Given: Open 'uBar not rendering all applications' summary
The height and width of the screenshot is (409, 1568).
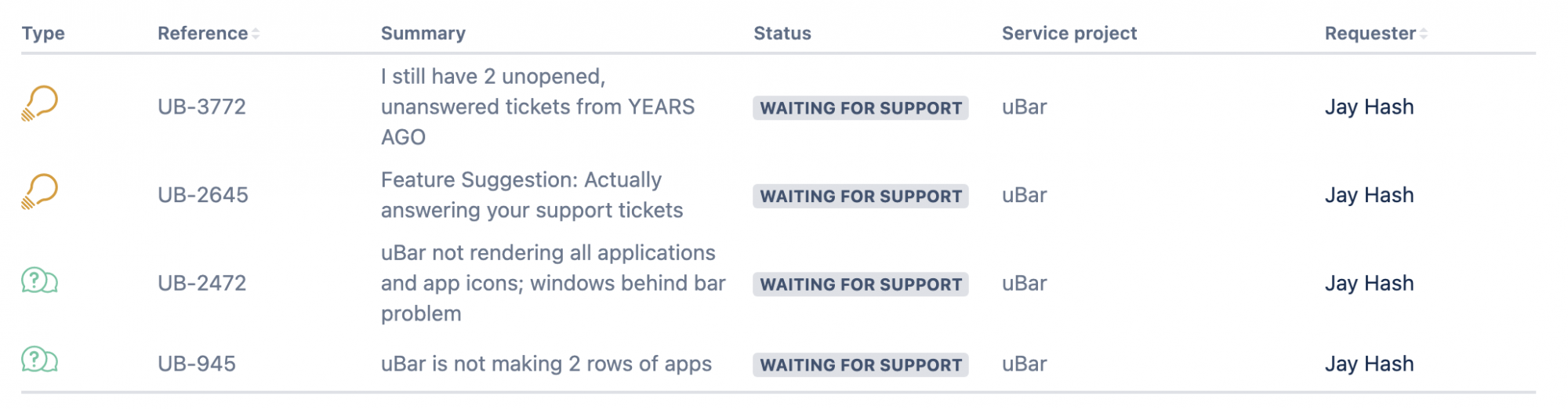Looking at the screenshot, I should (554, 284).
